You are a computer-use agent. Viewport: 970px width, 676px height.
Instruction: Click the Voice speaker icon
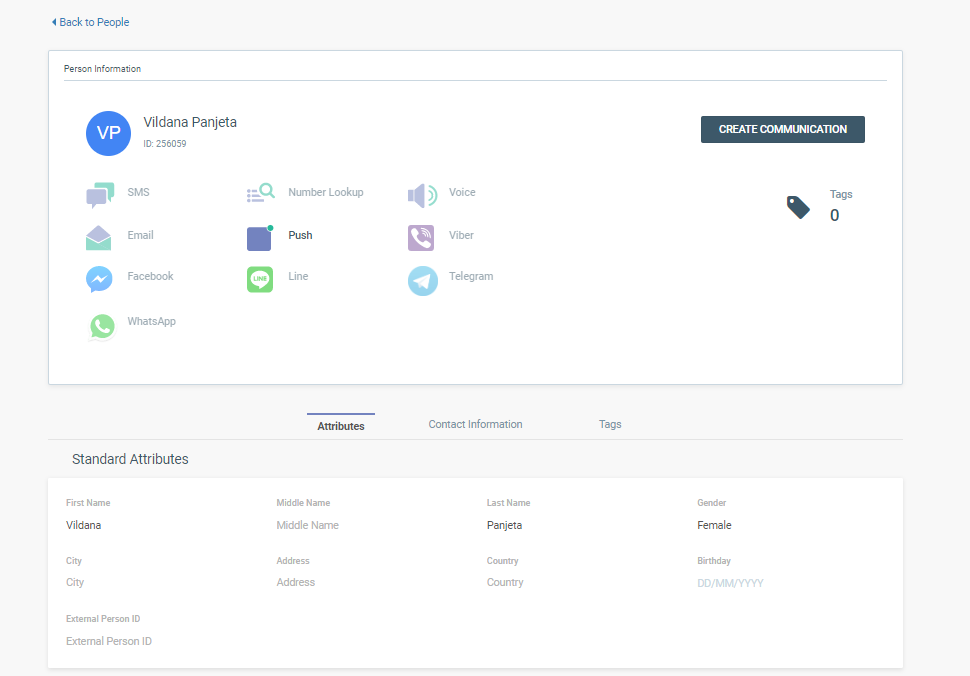[x=422, y=195]
